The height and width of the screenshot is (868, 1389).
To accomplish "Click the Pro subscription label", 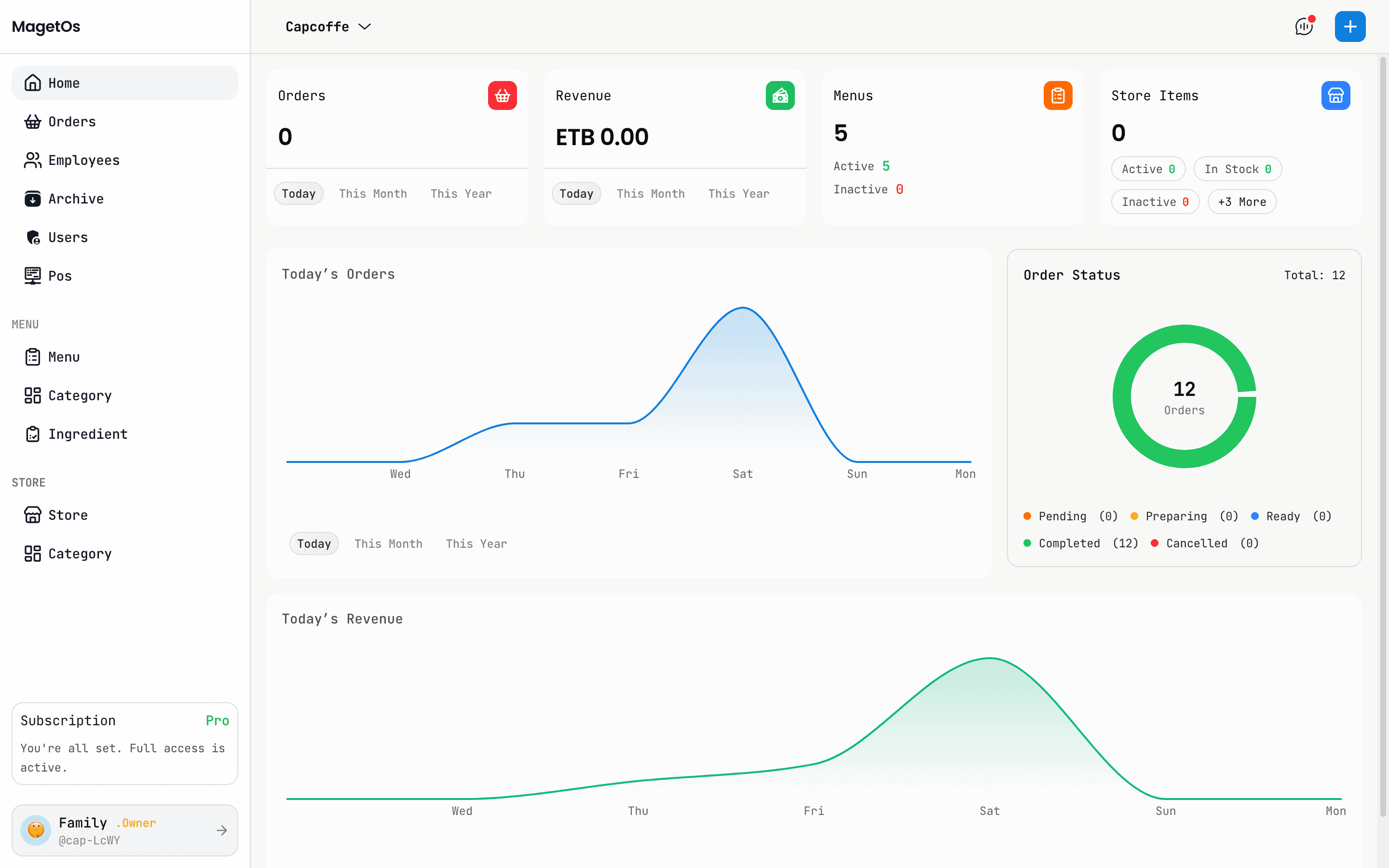I will 218,720.
